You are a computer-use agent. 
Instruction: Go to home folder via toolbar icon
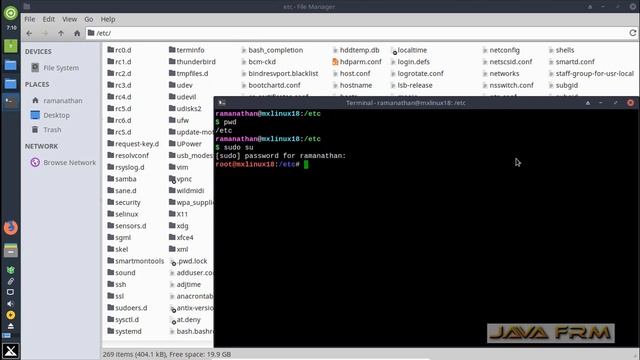click(77, 33)
